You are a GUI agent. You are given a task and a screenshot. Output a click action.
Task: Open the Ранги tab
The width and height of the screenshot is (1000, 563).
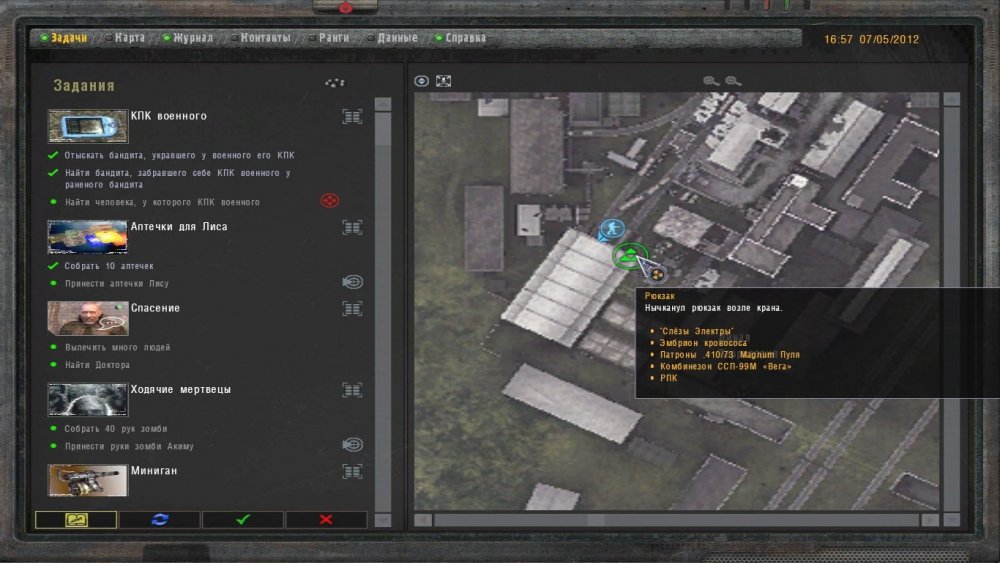point(329,38)
